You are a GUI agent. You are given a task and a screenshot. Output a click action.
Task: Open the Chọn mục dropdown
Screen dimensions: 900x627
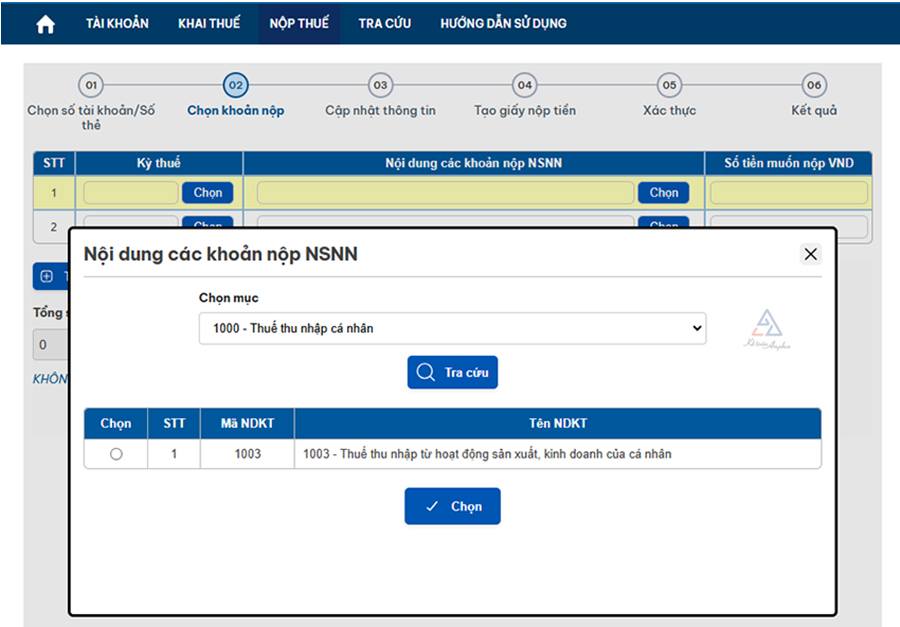click(x=452, y=328)
